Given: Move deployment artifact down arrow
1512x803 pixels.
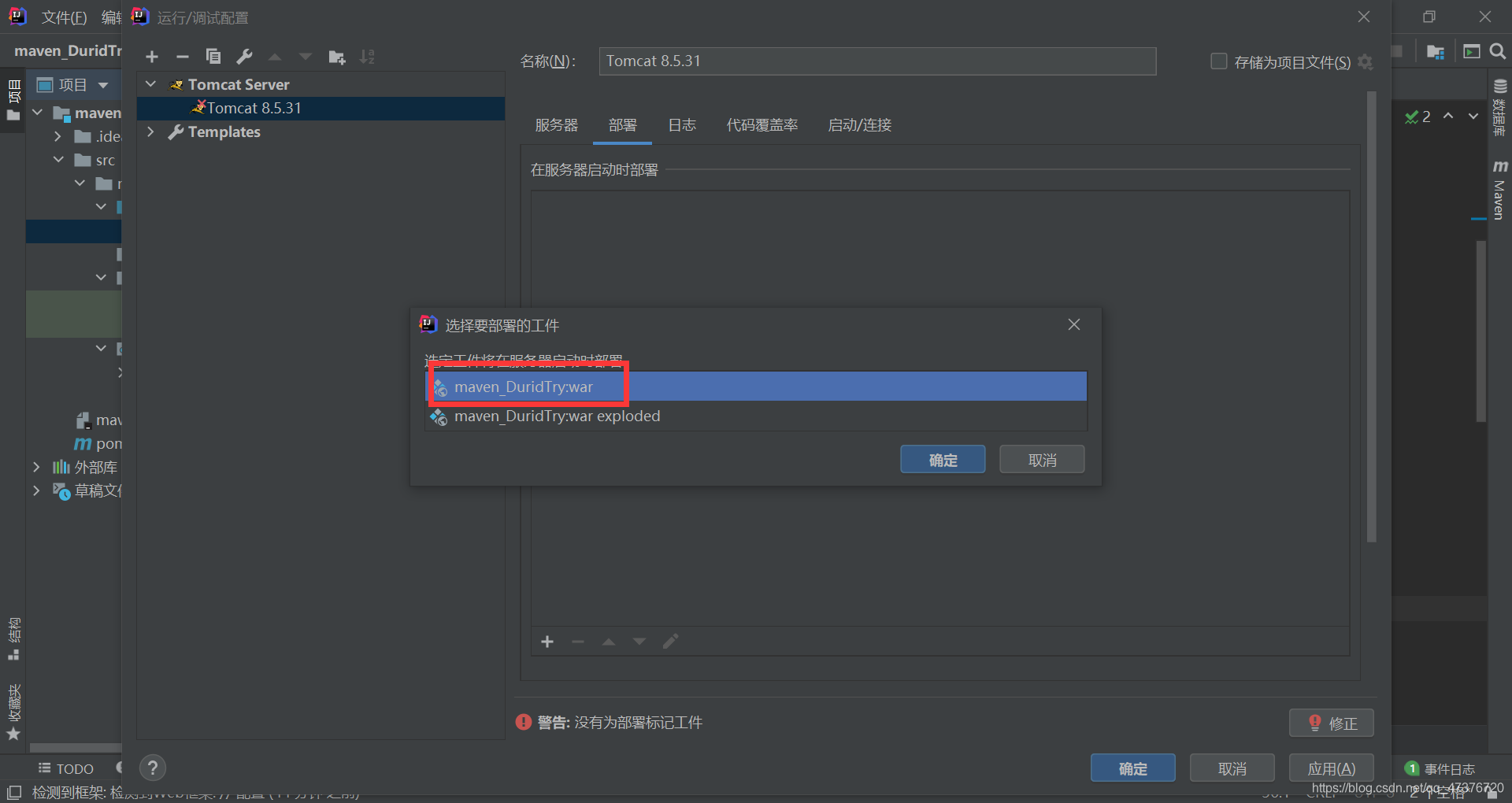Looking at the screenshot, I should (x=639, y=642).
